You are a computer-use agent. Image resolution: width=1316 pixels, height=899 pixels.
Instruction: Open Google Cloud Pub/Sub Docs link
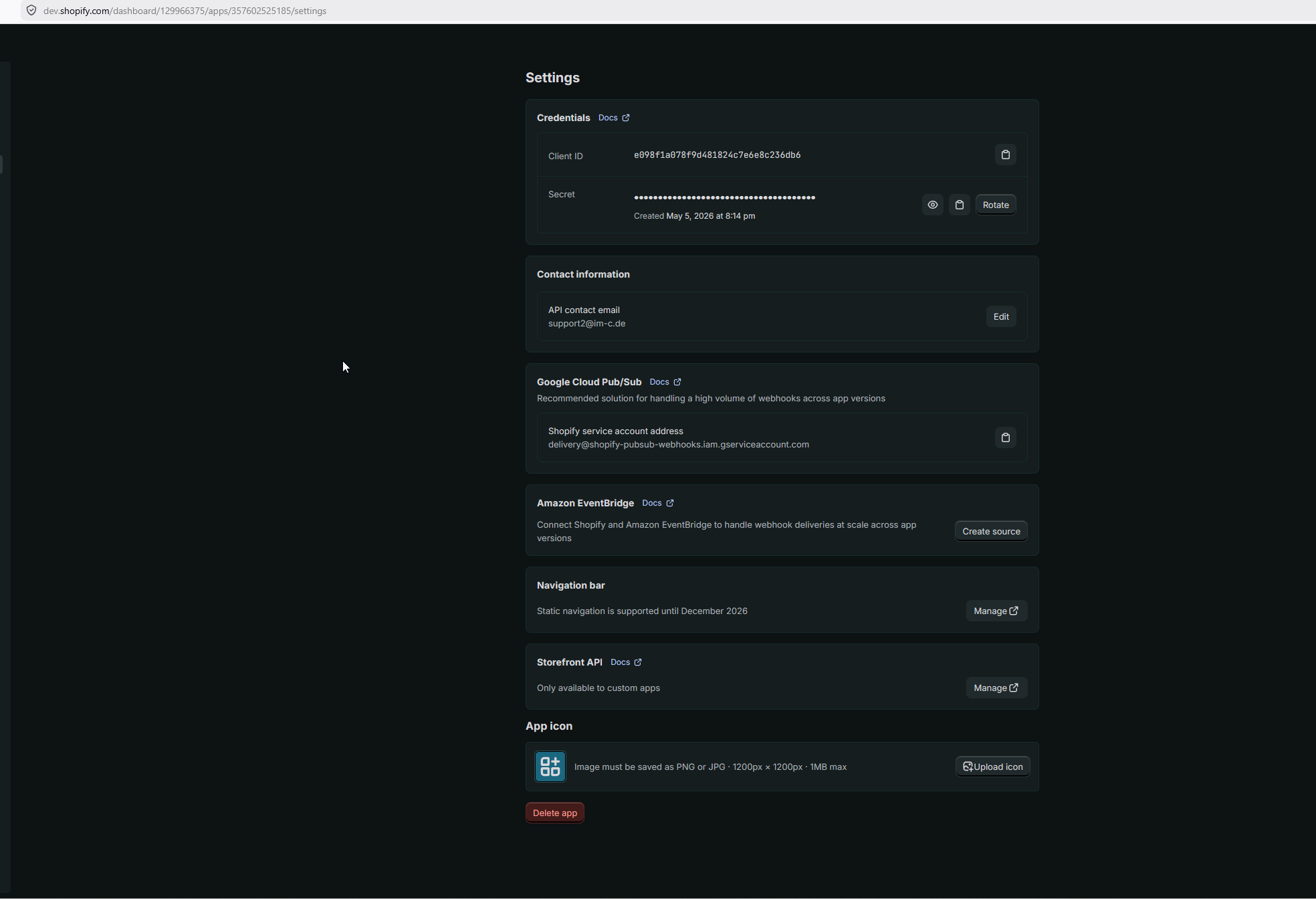(x=665, y=382)
